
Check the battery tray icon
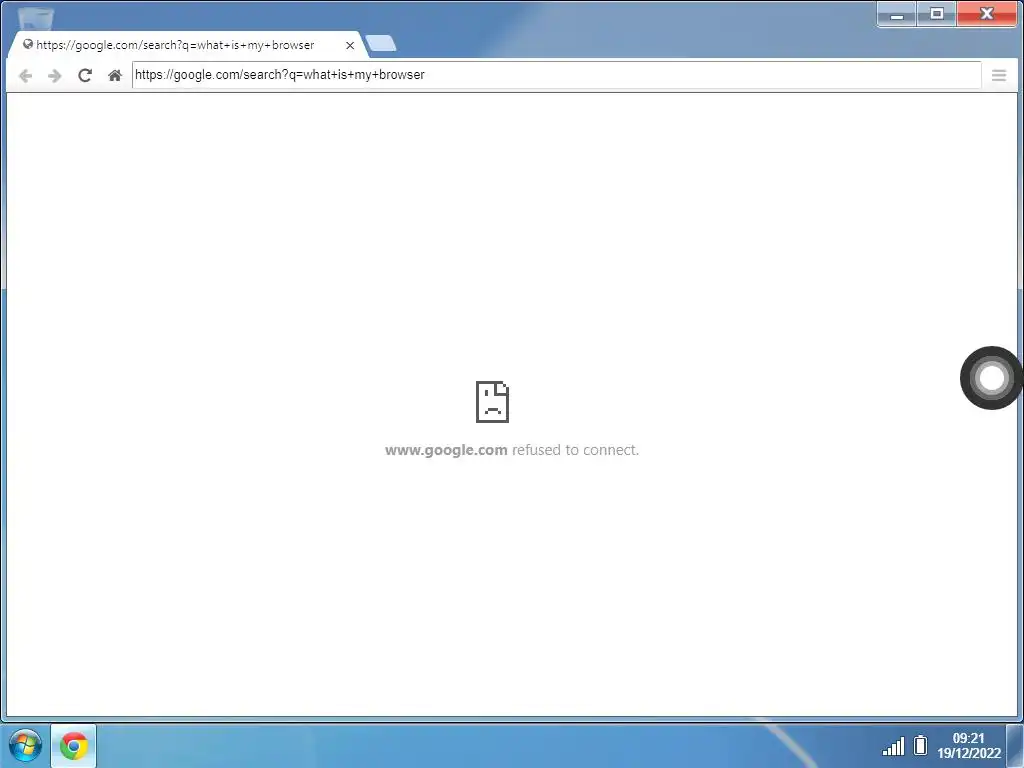920,745
